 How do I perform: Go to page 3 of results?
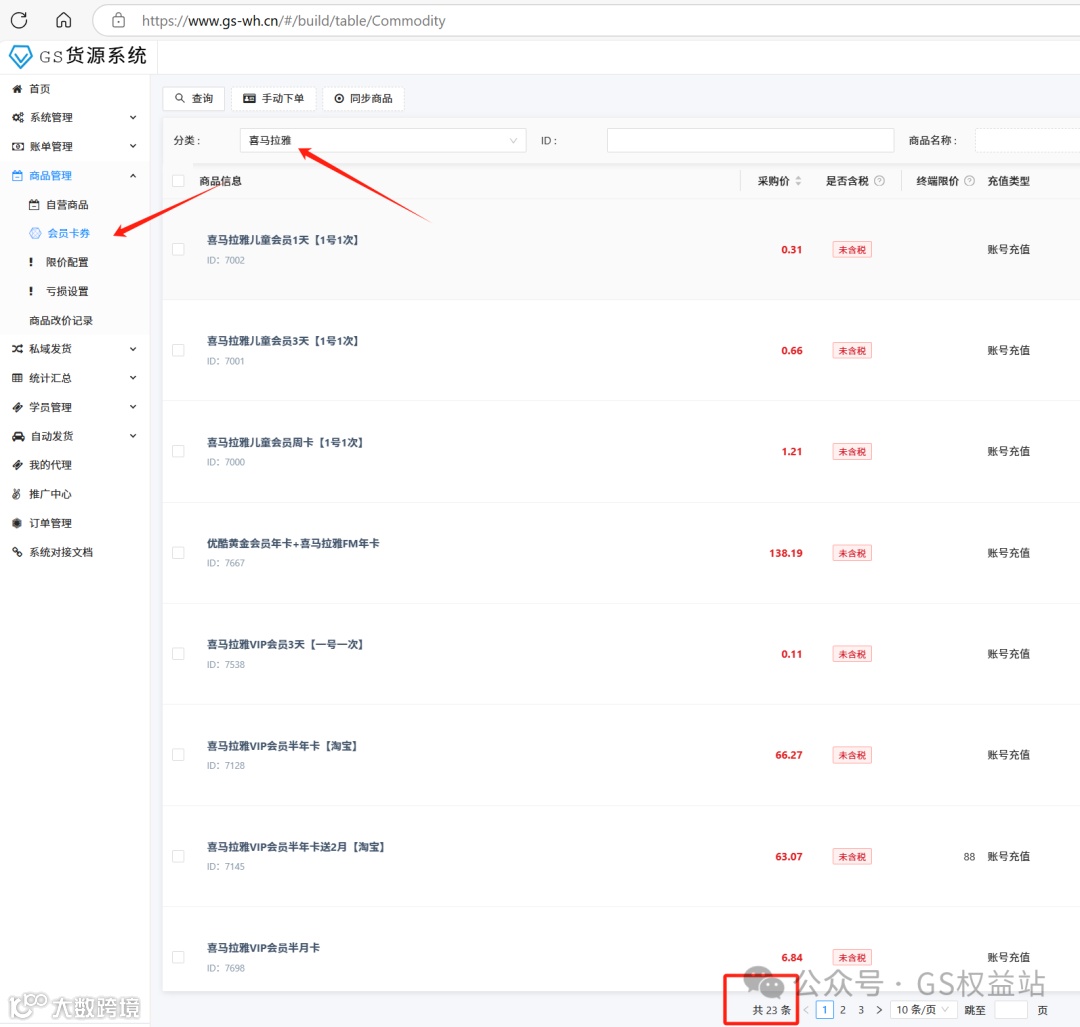[861, 1010]
